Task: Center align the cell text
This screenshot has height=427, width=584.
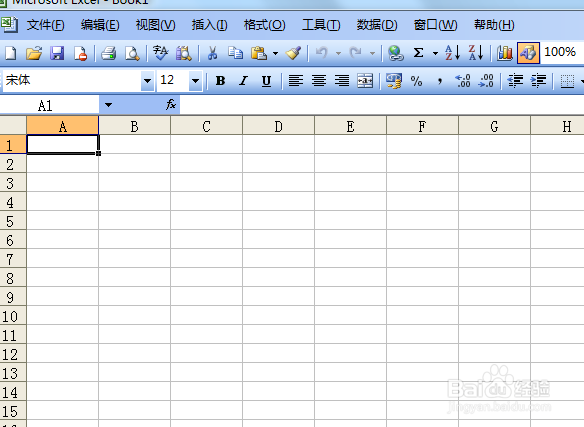Action: 319,80
